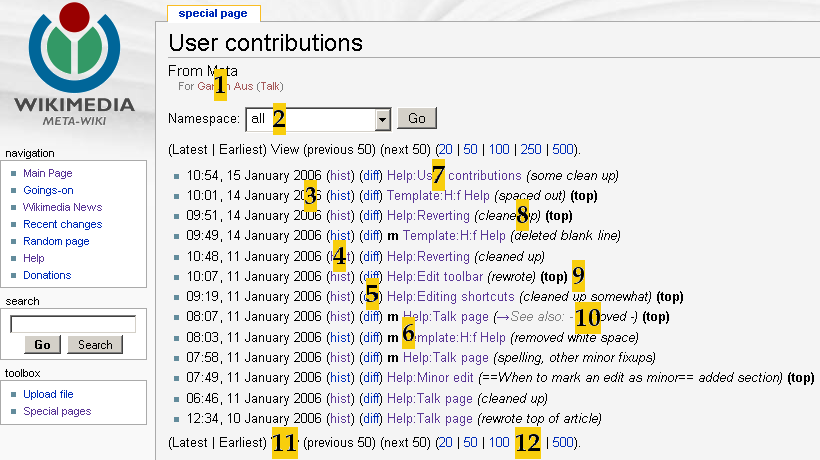Open Template:H:f Help with spaced out summary
This screenshot has width=820, height=460.
click(438, 196)
